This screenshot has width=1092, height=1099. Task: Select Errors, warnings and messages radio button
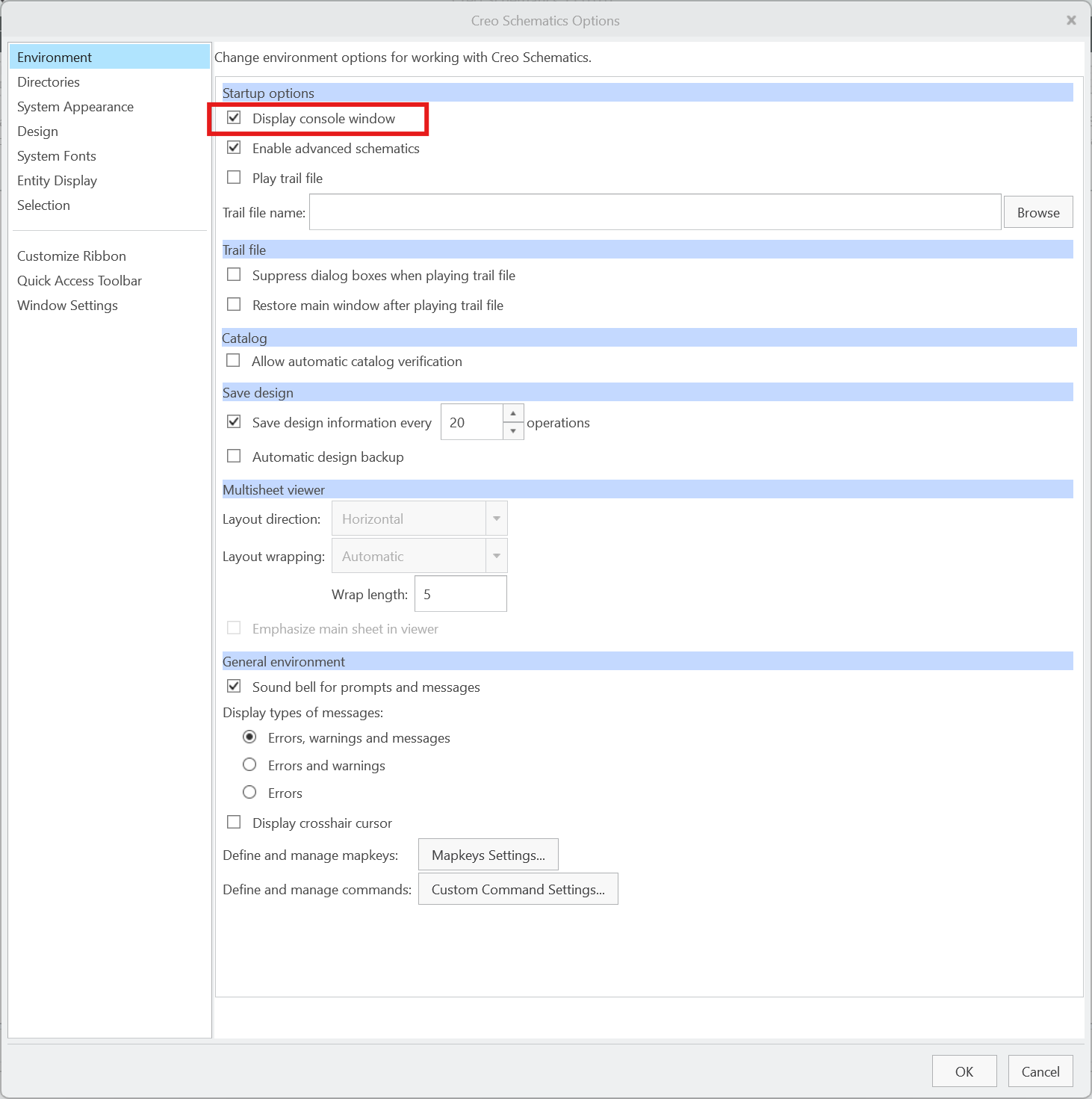click(249, 737)
